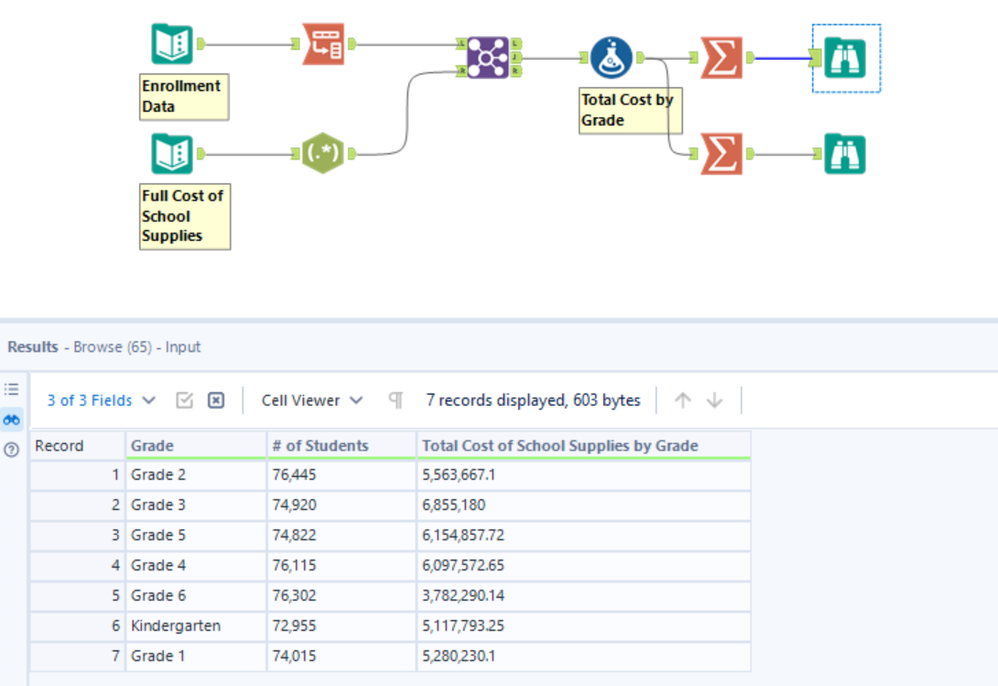
Task: Expand the 3 of 3 Fields dropdown
Action: (101, 400)
